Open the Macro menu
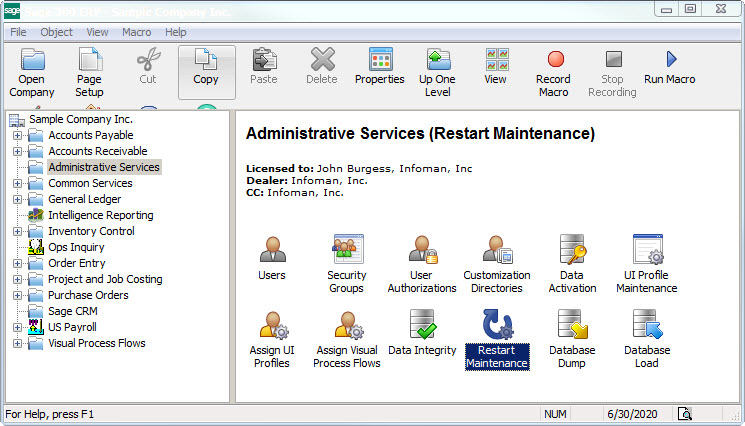This screenshot has width=745, height=426. pyautogui.click(x=137, y=32)
